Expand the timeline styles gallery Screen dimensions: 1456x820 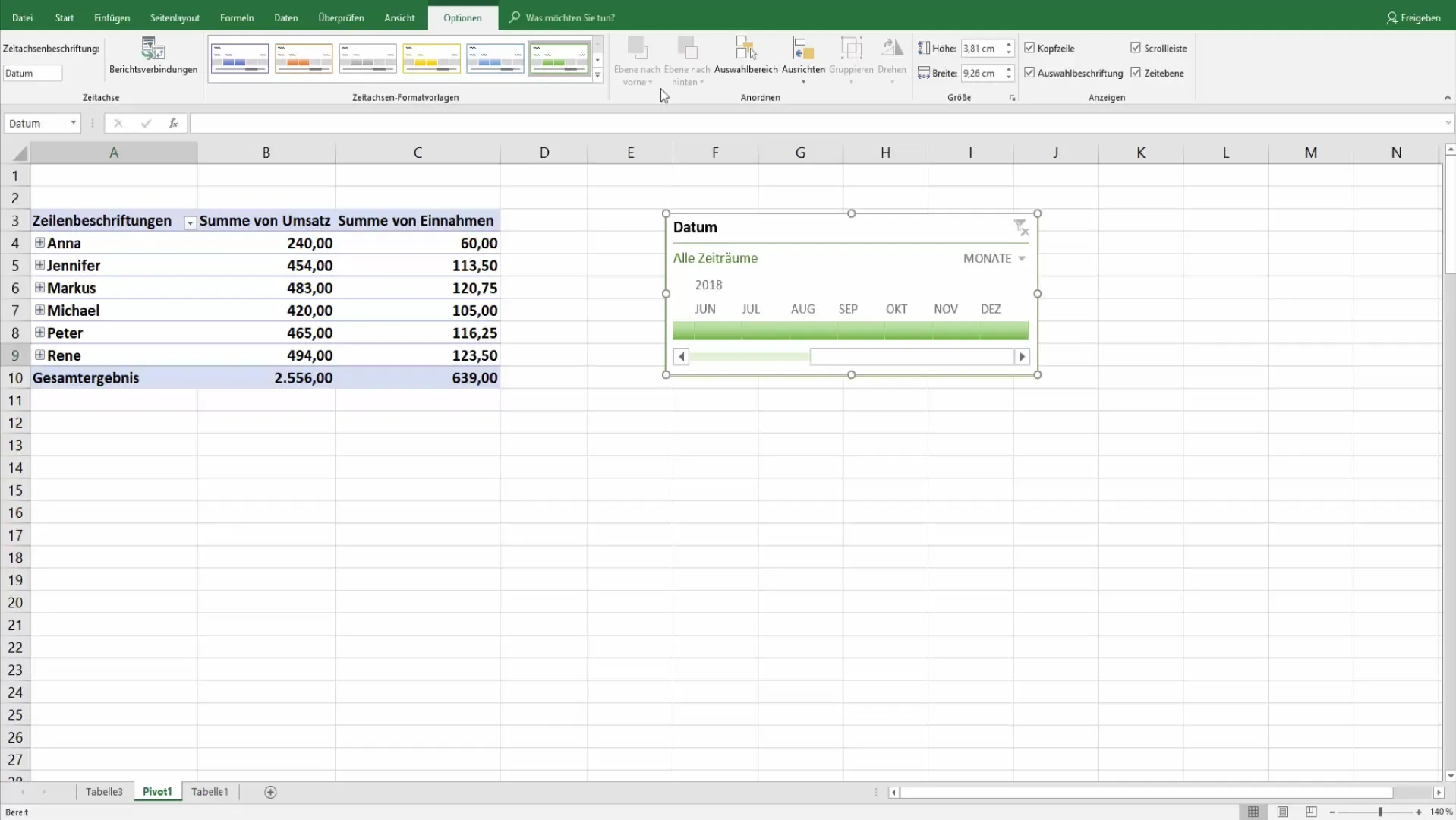(x=597, y=75)
